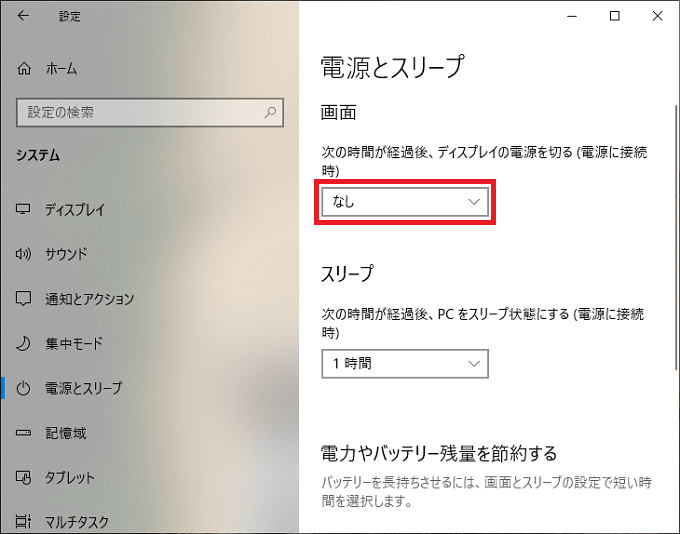680x534 pixels.
Task: Click the Focus assist moon icon
Action: coord(23,344)
